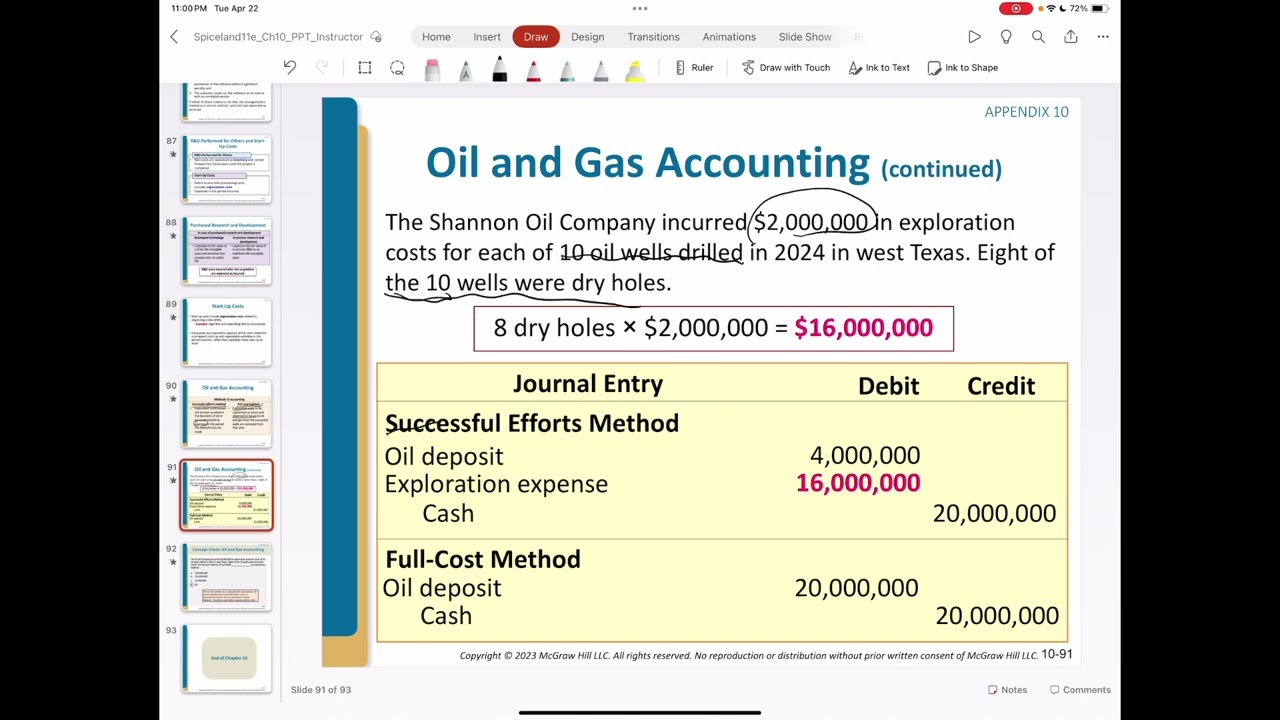Open the Slide Show tab
1280x720 pixels.
click(x=805, y=37)
